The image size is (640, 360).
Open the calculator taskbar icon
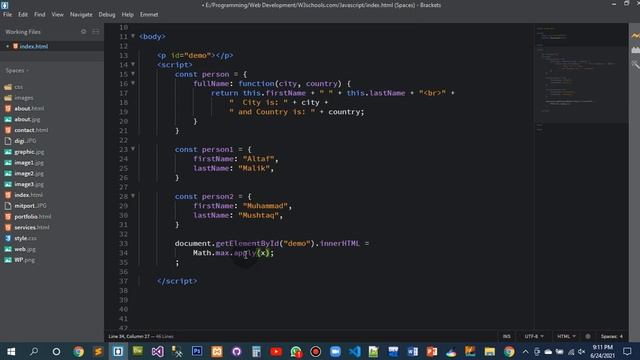[256, 351]
